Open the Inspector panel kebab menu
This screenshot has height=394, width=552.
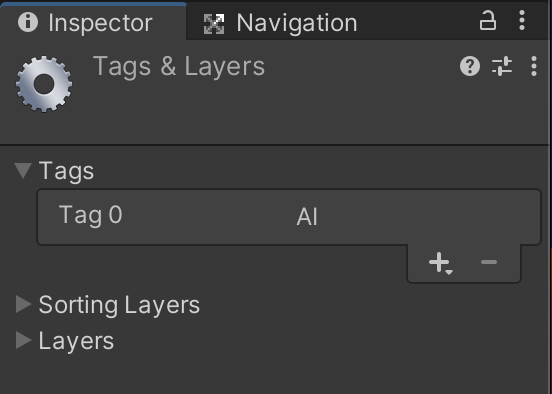522,20
